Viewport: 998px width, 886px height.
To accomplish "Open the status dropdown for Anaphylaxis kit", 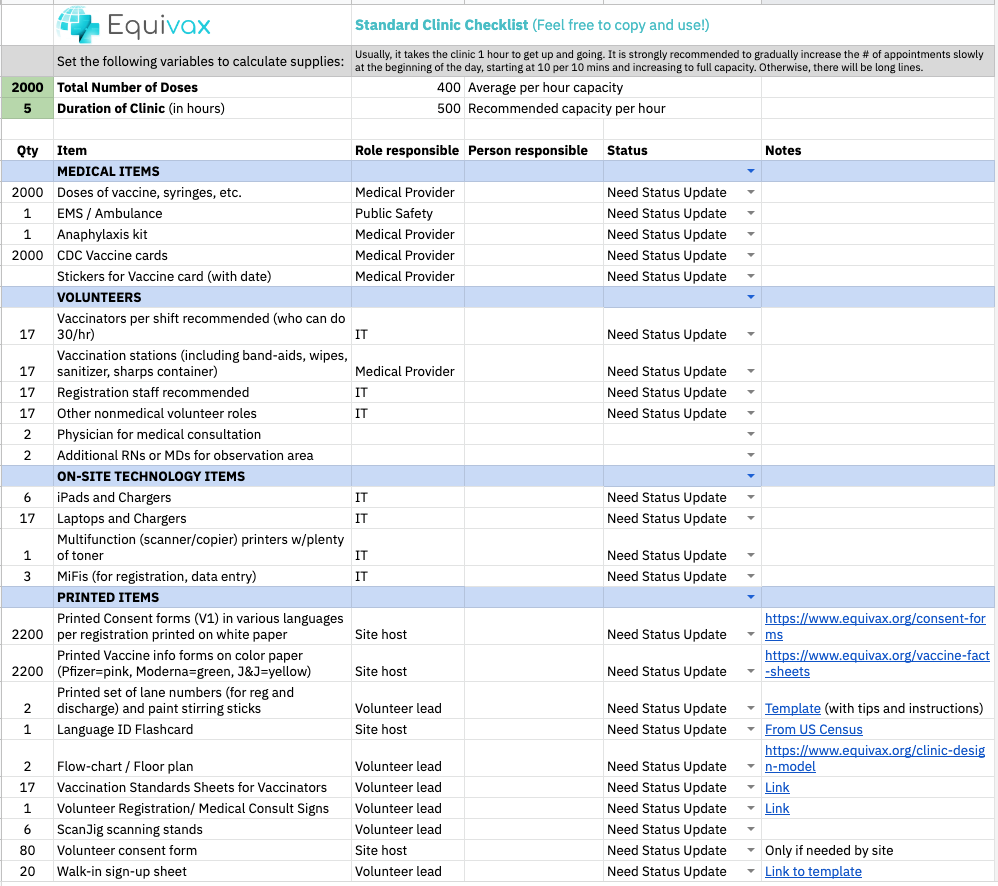I will [751, 234].
